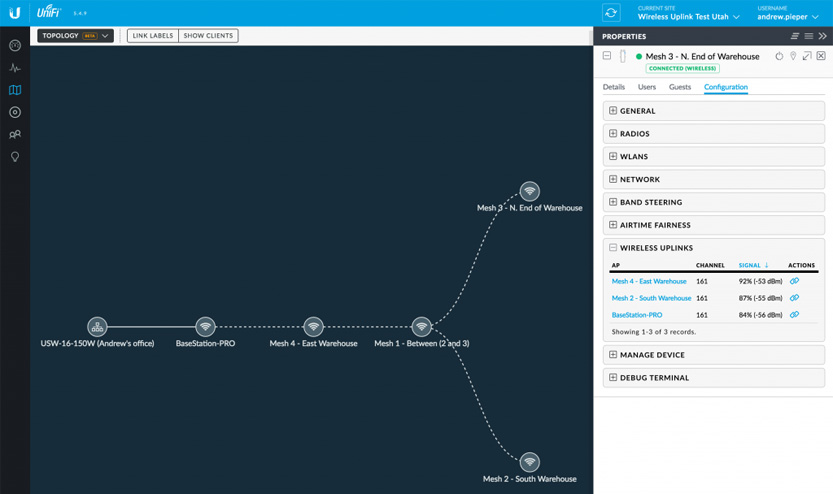
Task: Expand the Radios section
Action: pyautogui.click(x=713, y=134)
